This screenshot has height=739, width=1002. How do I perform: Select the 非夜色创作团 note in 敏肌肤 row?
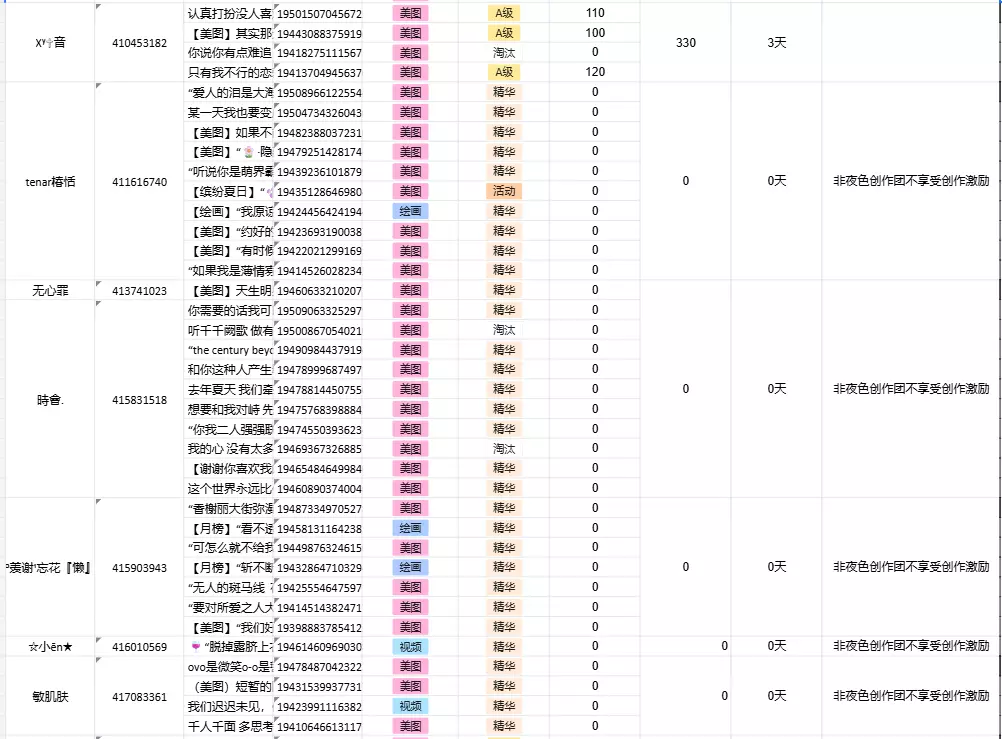click(x=911, y=696)
